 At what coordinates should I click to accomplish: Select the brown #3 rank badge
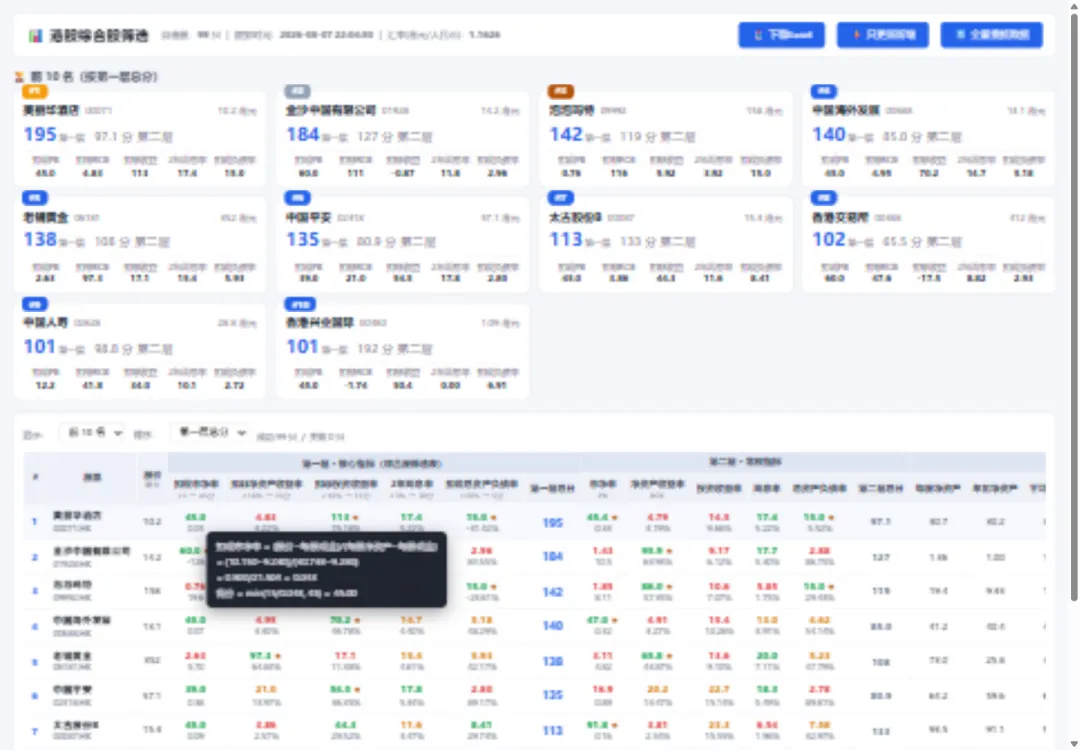(561, 91)
